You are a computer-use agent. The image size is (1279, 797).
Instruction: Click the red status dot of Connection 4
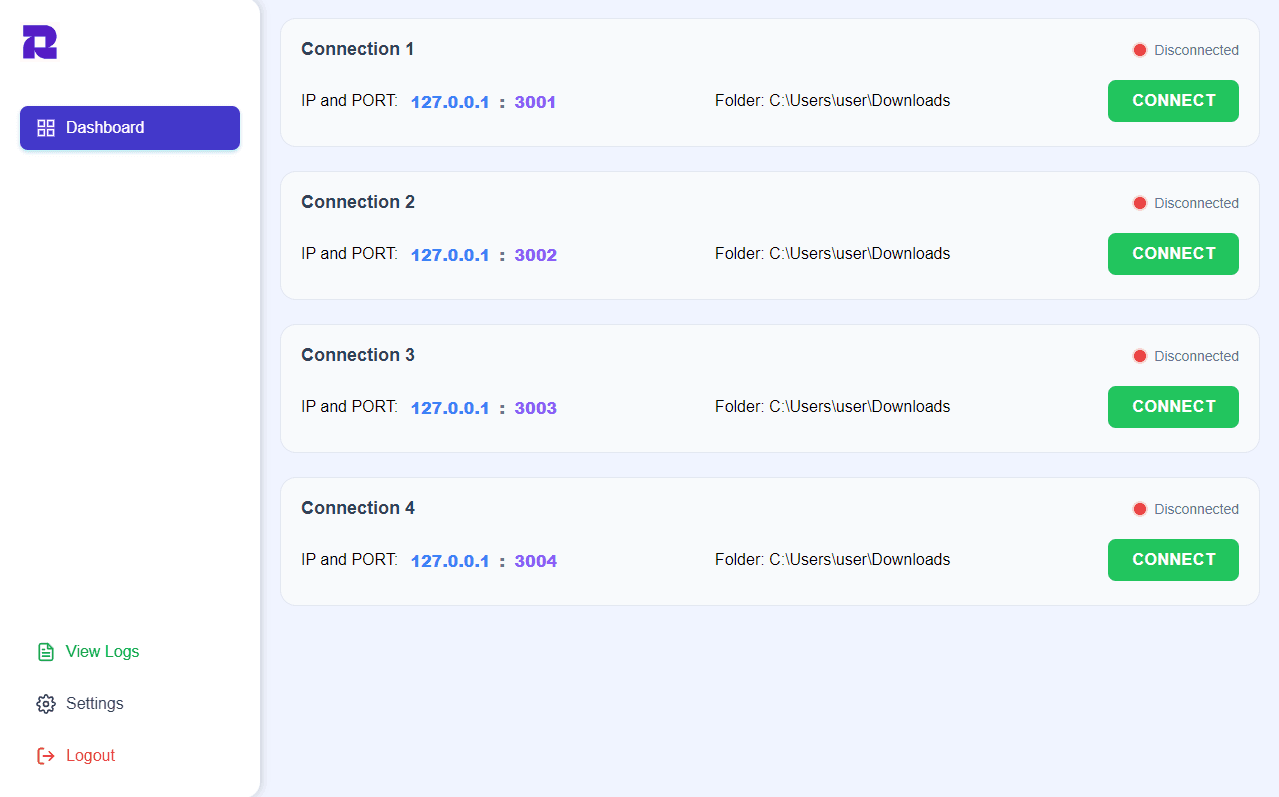1140,509
